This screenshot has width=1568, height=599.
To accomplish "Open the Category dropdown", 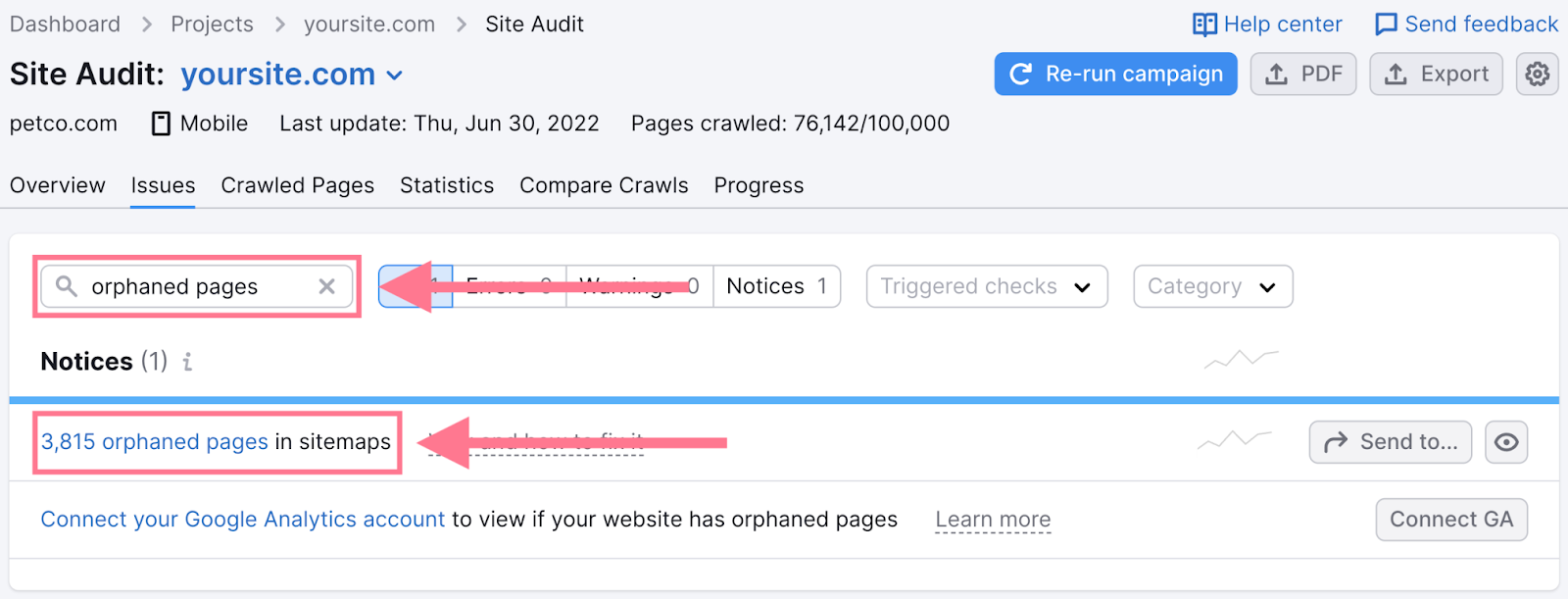I will 1212,286.
